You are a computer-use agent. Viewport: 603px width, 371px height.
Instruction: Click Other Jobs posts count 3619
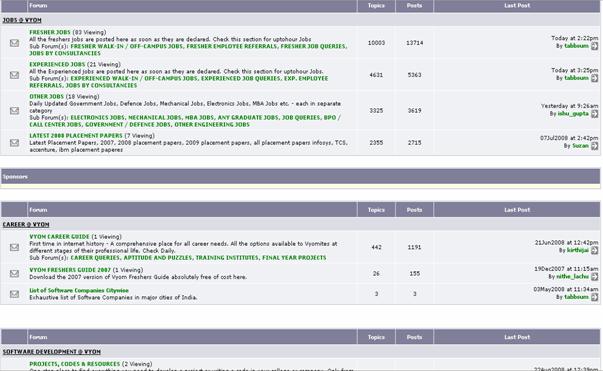(x=414, y=111)
